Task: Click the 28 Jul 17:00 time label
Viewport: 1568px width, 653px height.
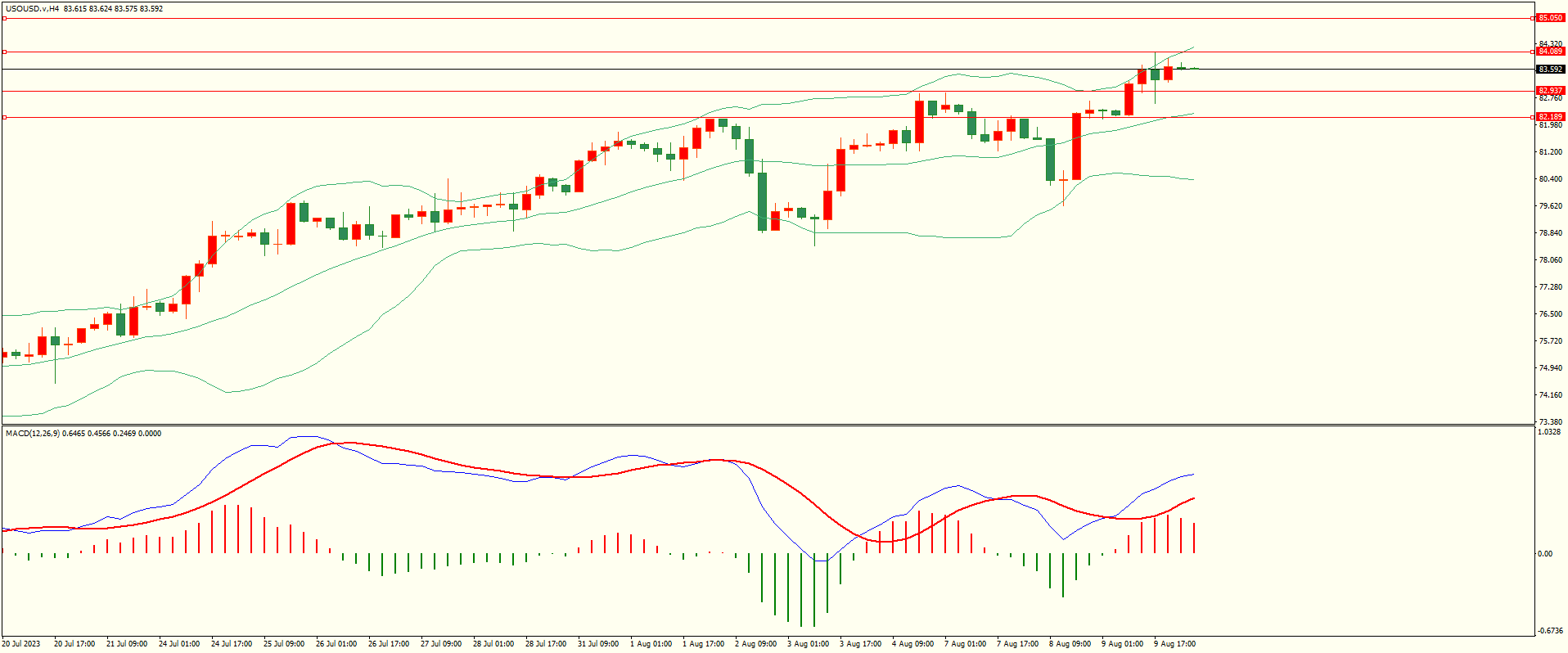Action: 546,644
